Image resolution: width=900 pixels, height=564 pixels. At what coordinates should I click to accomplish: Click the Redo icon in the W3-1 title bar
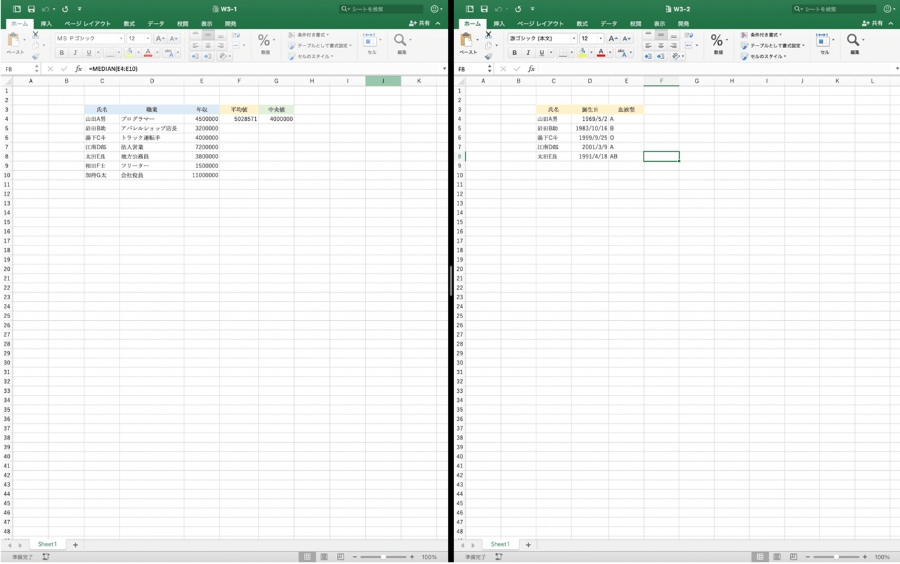pos(65,9)
